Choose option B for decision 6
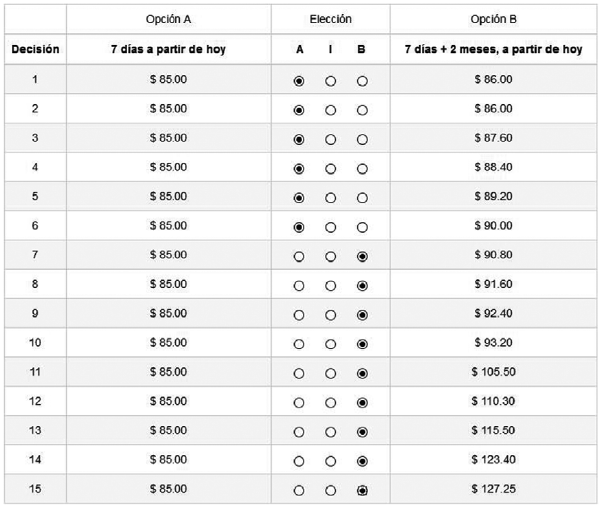Viewport: 601px width, 508px height. (362, 227)
